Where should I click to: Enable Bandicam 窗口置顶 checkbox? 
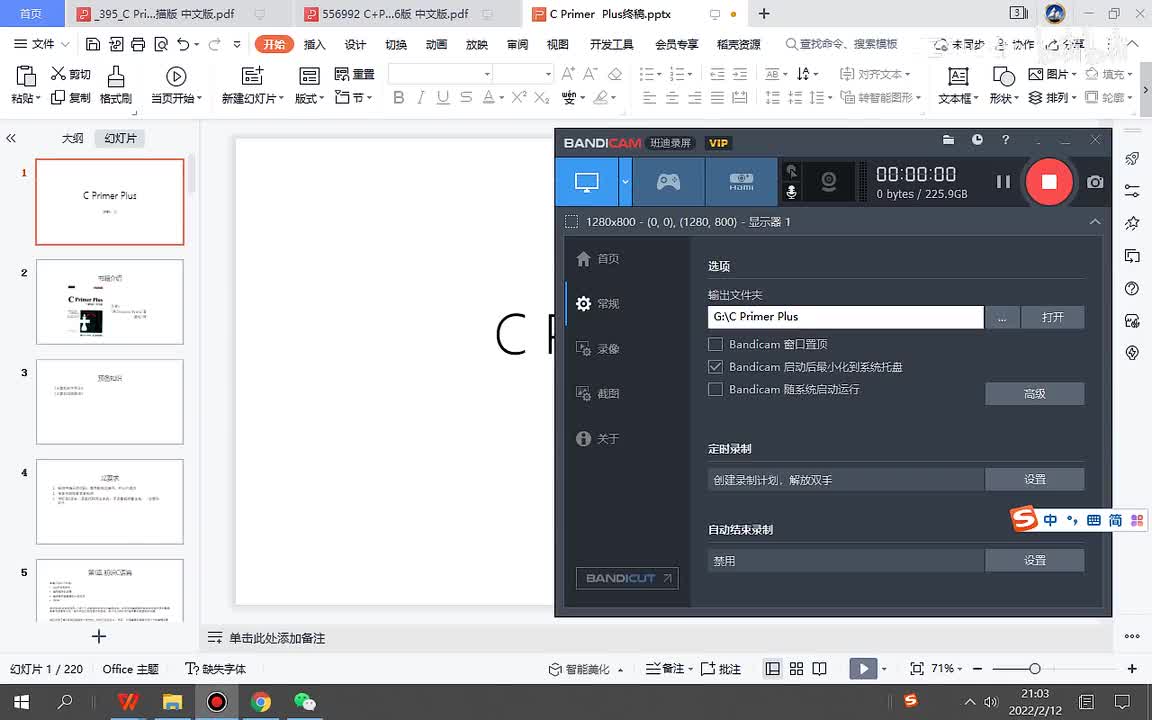pyautogui.click(x=715, y=344)
